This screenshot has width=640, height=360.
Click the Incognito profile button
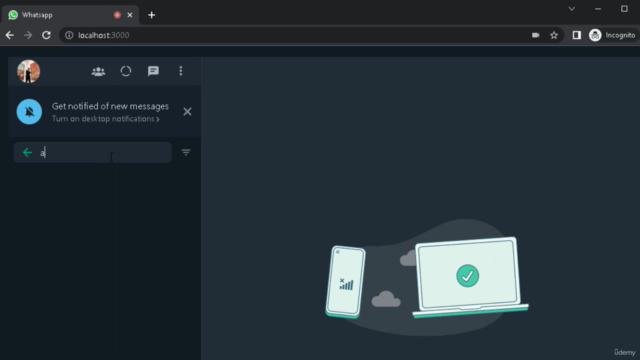(612, 36)
